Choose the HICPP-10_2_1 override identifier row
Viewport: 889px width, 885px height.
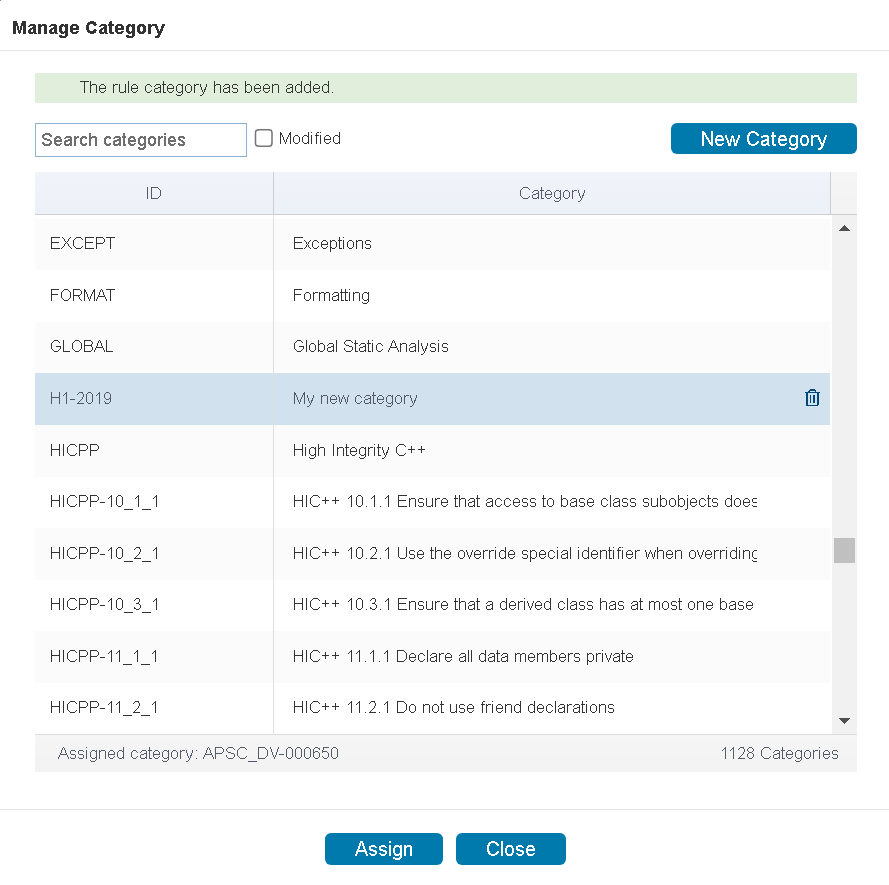click(x=433, y=553)
